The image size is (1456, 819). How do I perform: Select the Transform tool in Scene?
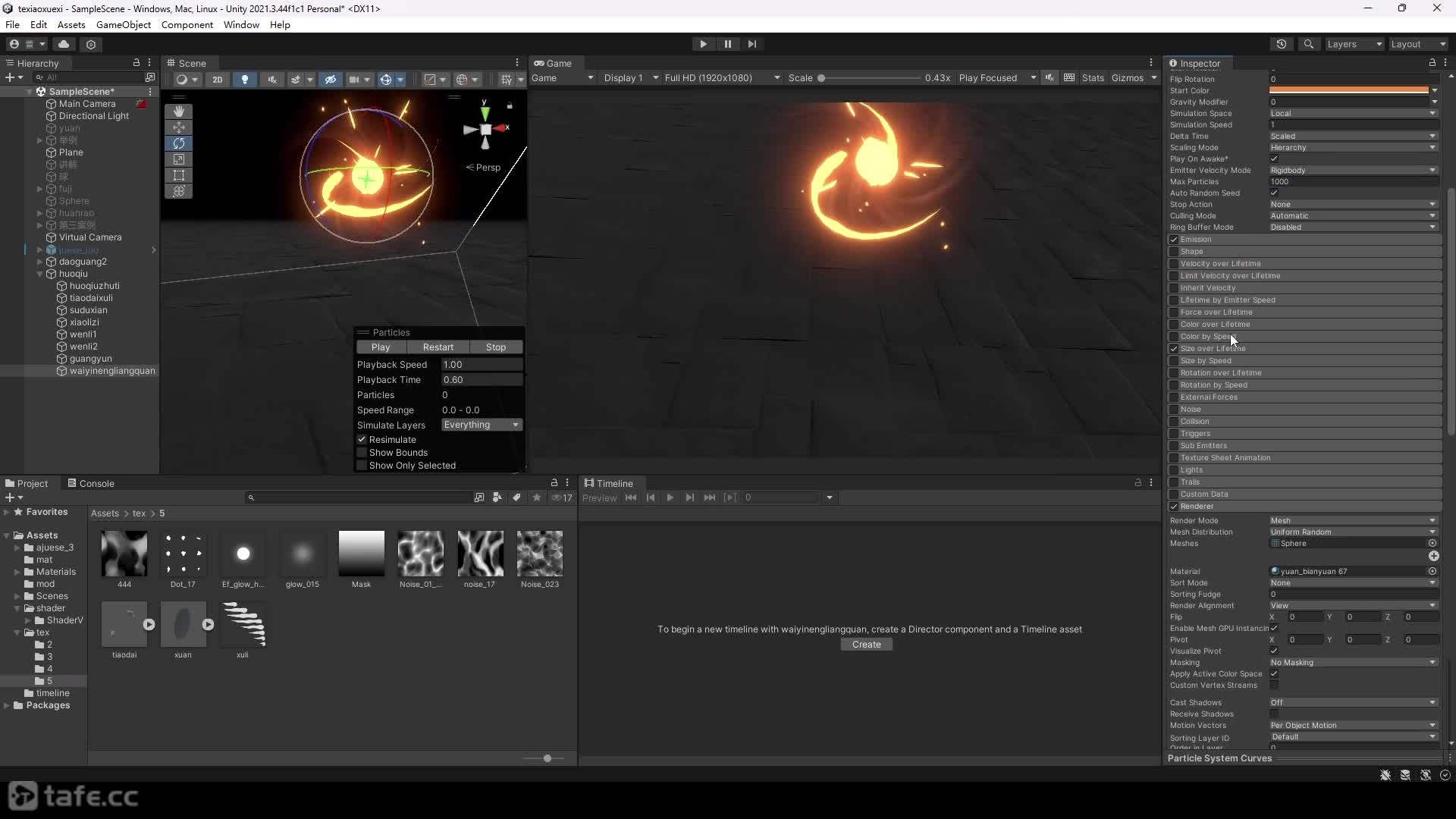(x=179, y=191)
